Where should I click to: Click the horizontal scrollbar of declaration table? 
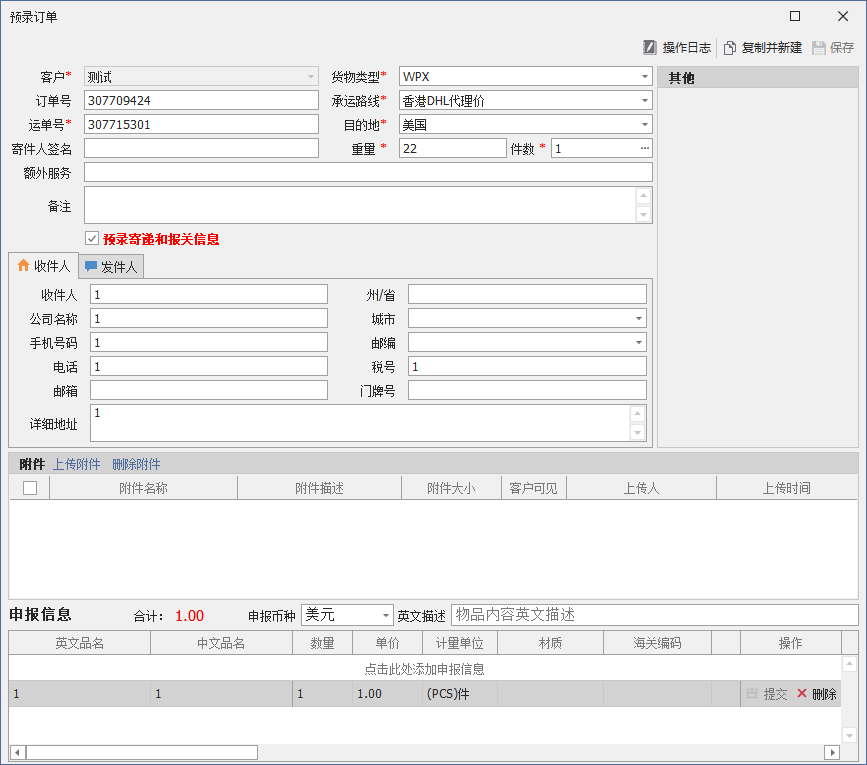[141, 752]
